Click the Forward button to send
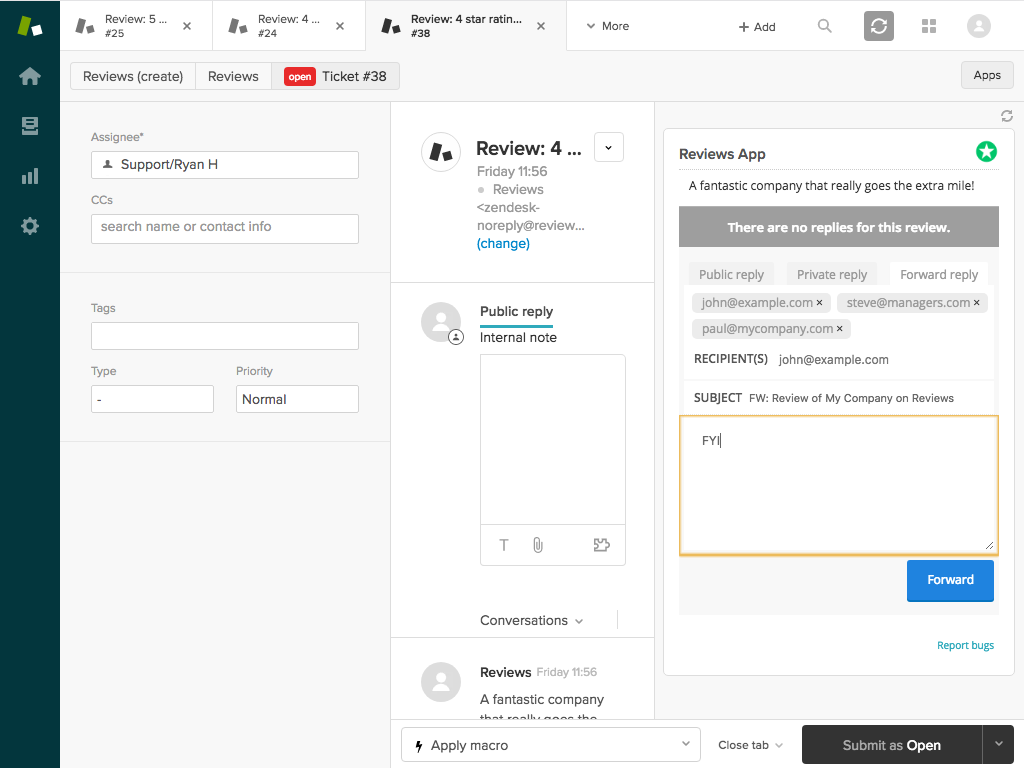This screenshot has width=1024, height=768. click(949, 579)
